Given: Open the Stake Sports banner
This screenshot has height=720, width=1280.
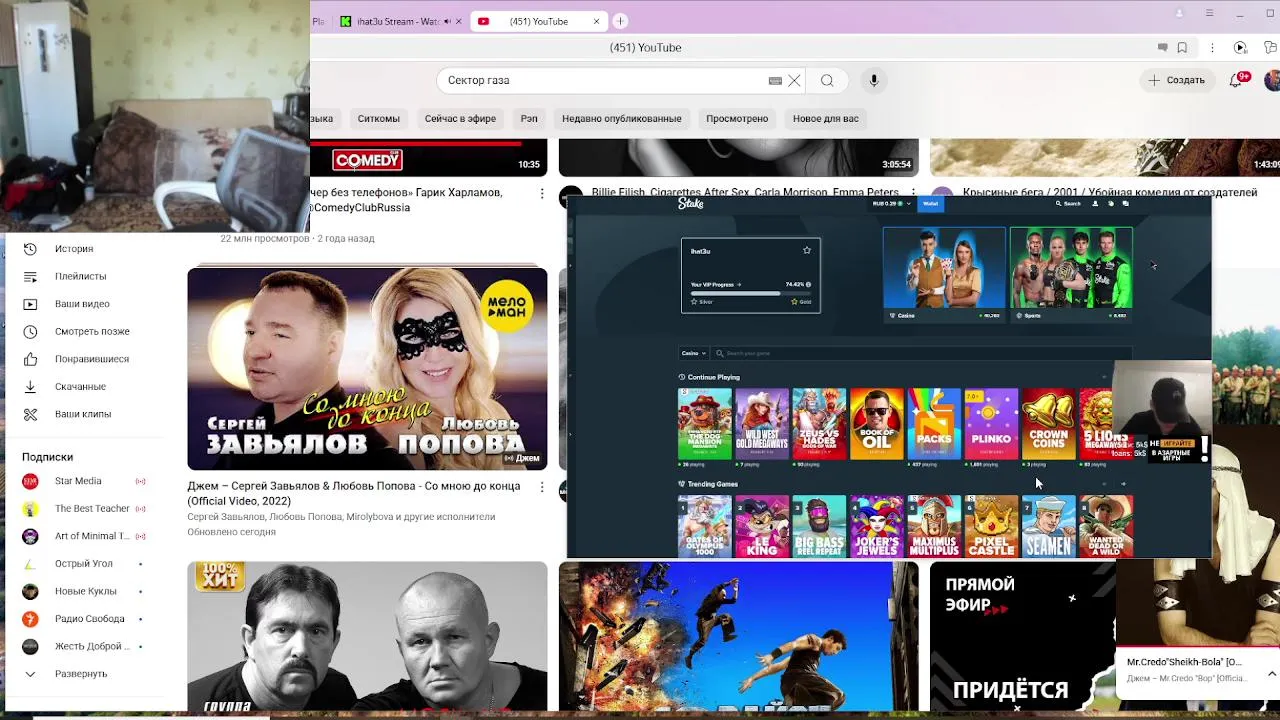Looking at the screenshot, I should coord(1071,274).
